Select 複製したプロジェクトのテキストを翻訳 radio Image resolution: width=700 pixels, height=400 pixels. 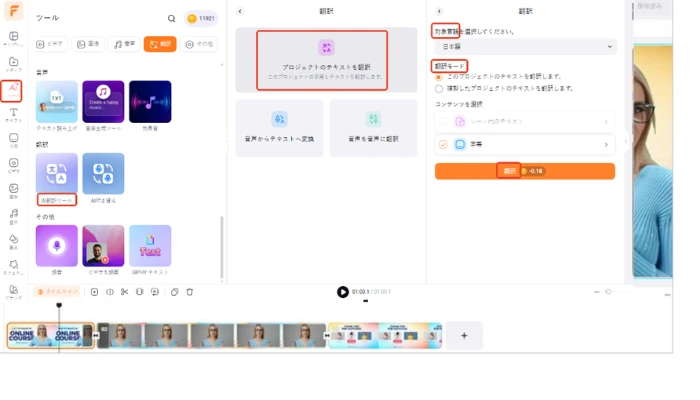tap(439, 89)
